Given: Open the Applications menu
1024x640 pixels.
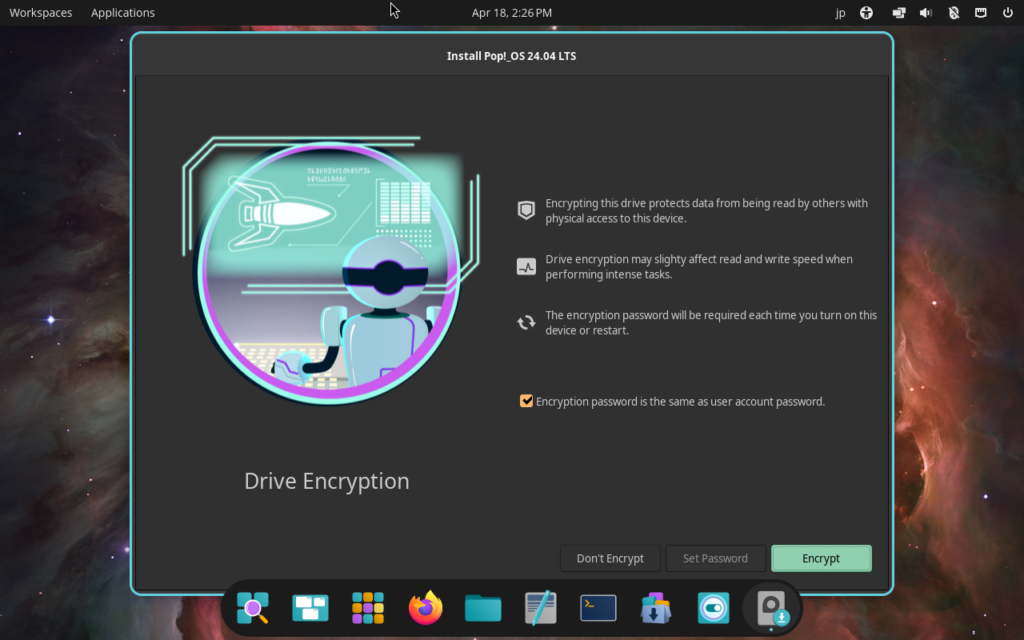Looking at the screenshot, I should click(123, 13).
